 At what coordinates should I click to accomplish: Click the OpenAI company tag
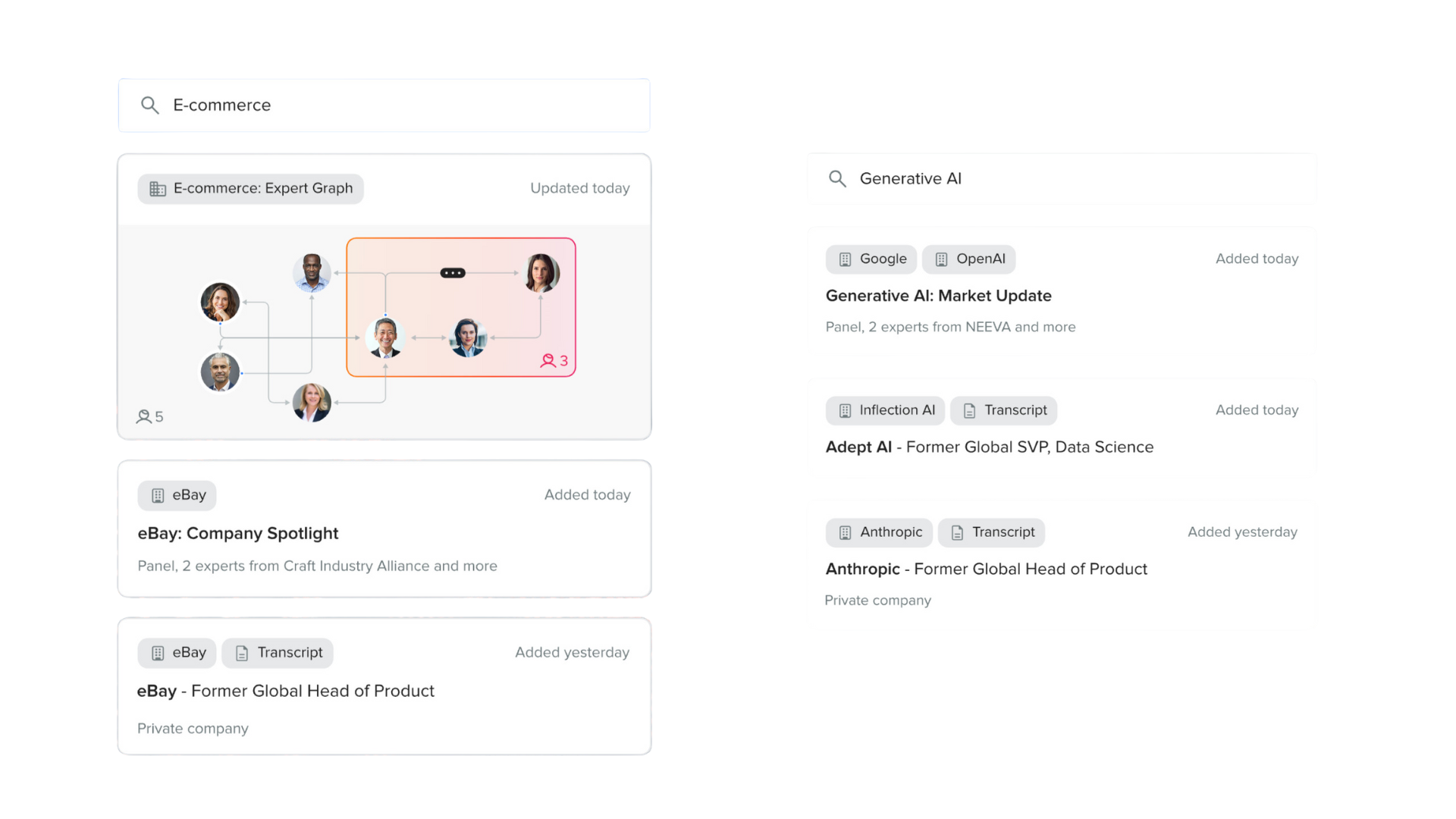point(968,259)
